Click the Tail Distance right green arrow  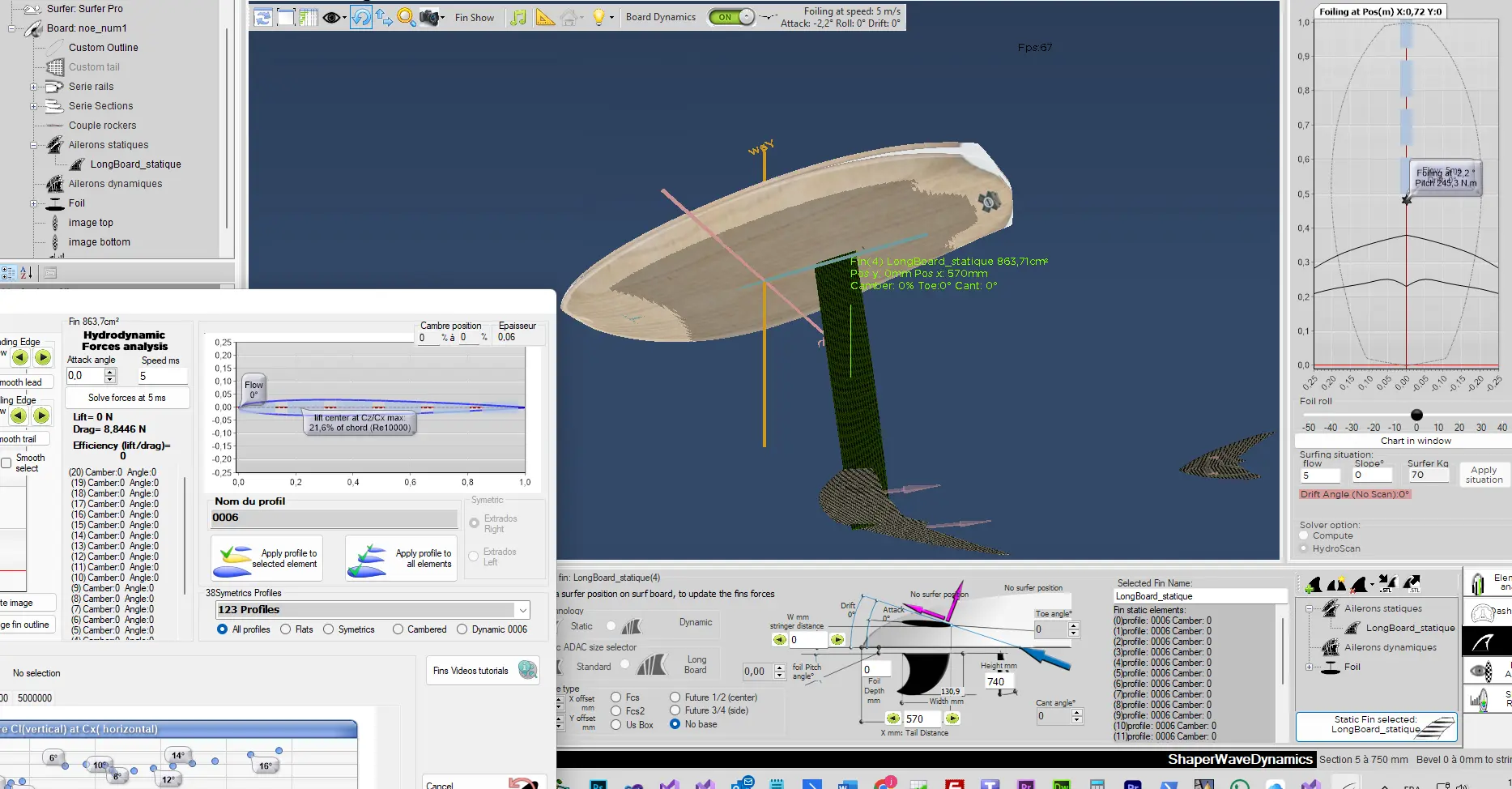tap(952, 719)
